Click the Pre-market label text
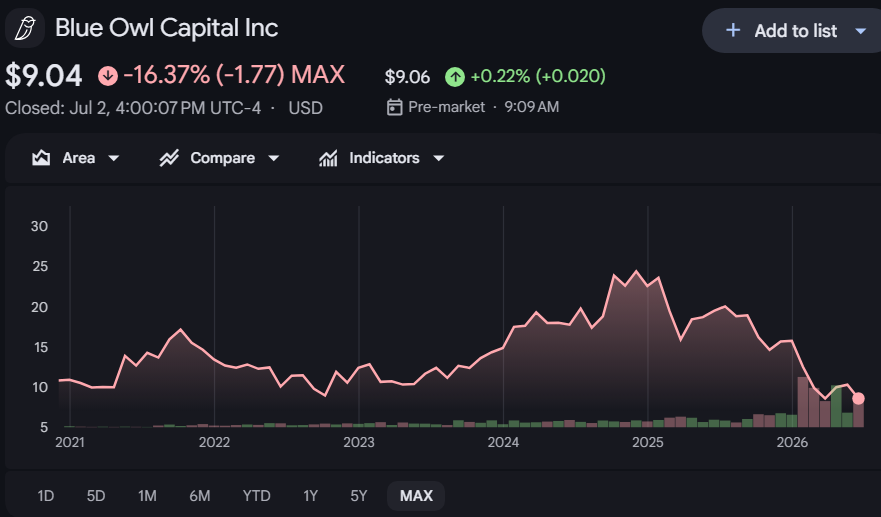The height and width of the screenshot is (517, 881). tap(446, 107)
